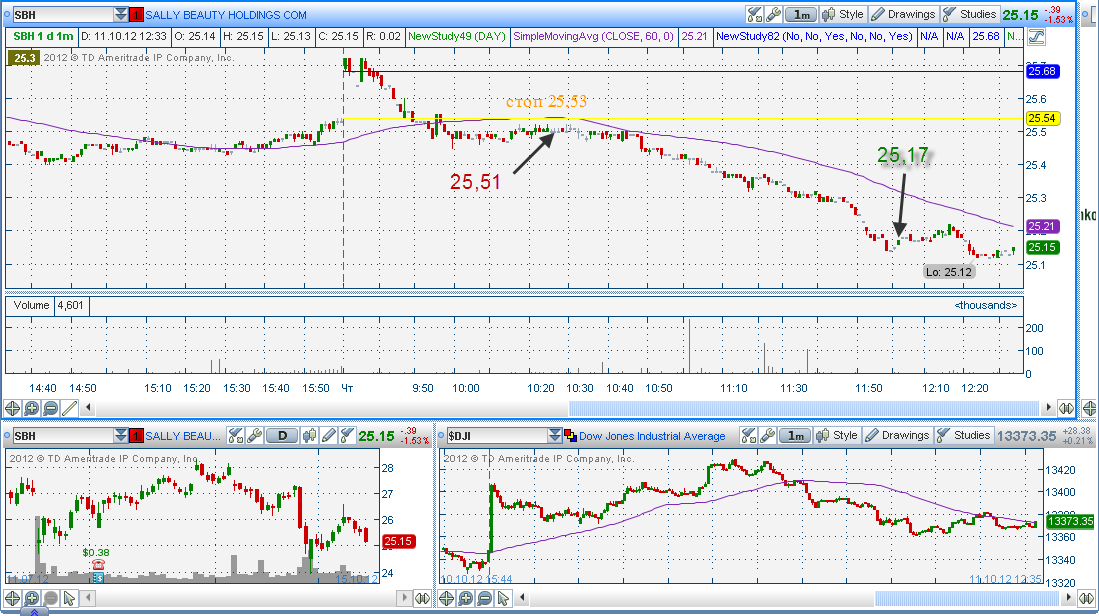Image resolution: width=1099 pixels, height=616 pixels.
Task: Click expand time axis arrows on main chart
Action: point(1066,408)
